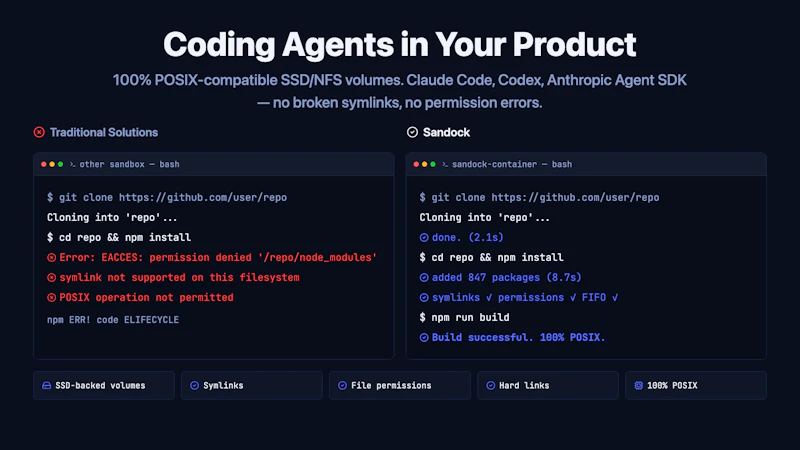This screenshot has width=800, height=450.
Task: Click the error icon before EACCES permission denied
Action: coord(52,258)
